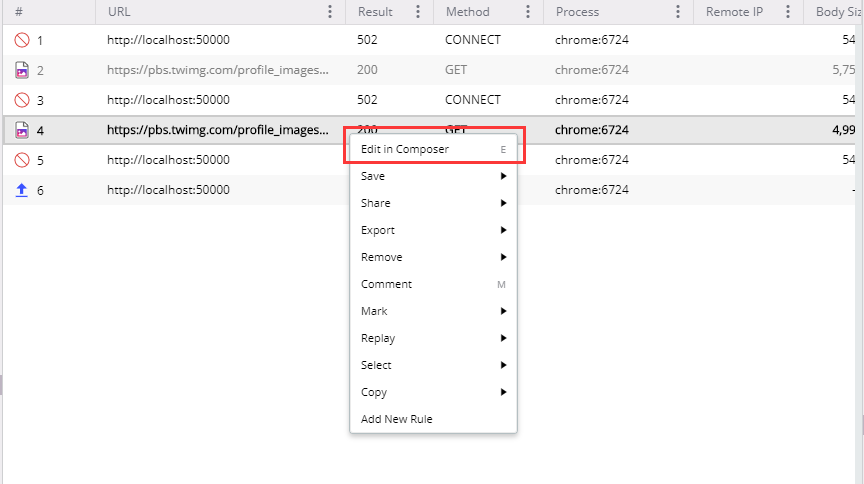
Task: Choose Edit in Composer from context menu
Action: coord(405,149)
